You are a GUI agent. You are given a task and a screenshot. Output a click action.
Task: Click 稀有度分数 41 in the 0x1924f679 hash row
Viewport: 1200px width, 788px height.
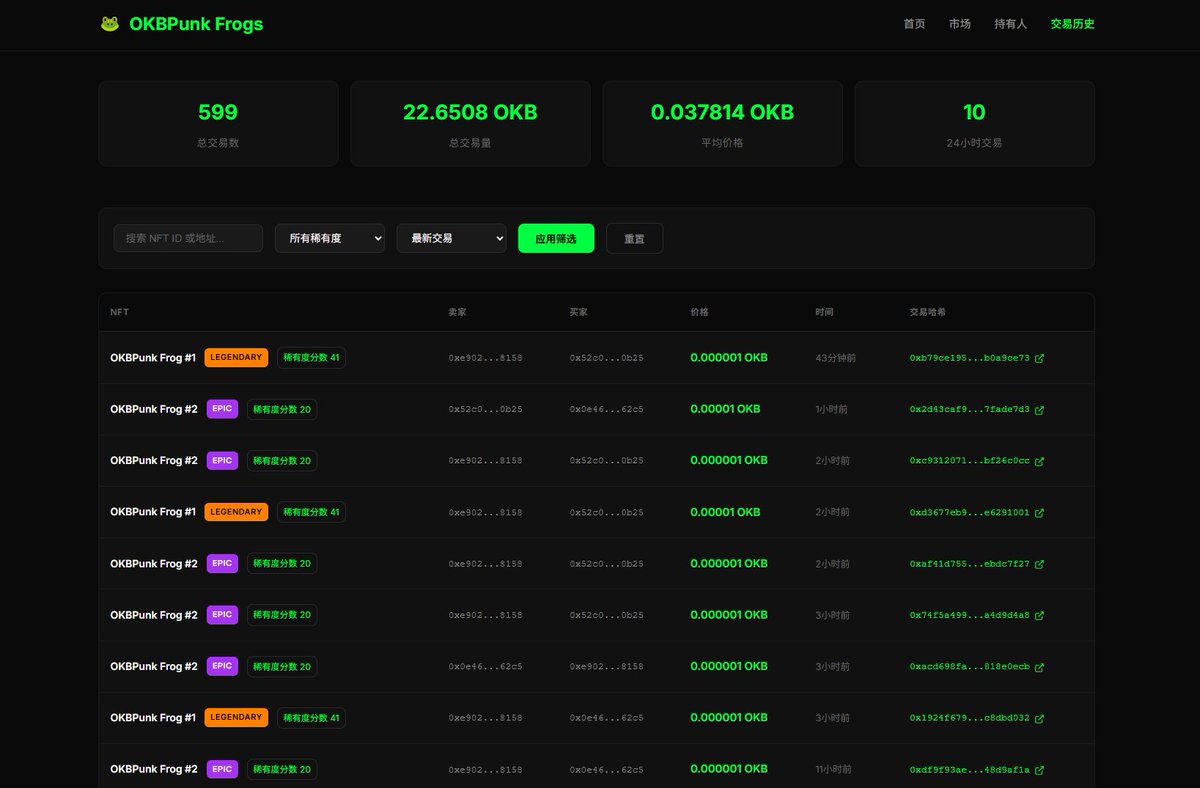311,717
